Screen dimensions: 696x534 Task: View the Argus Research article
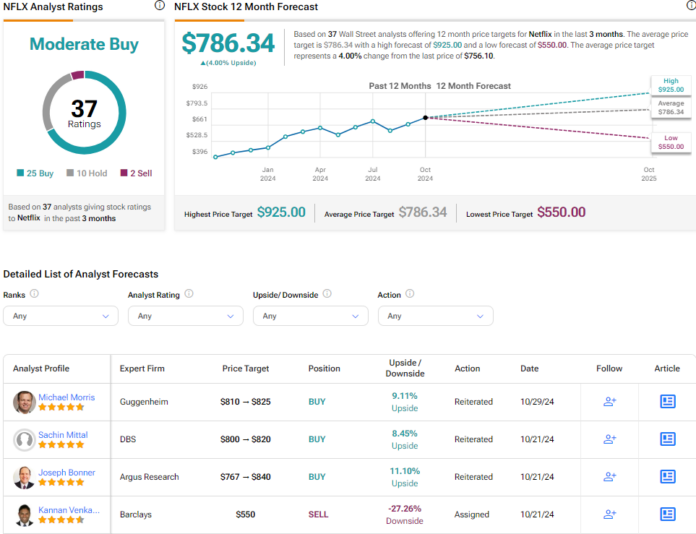click(668, 476)
